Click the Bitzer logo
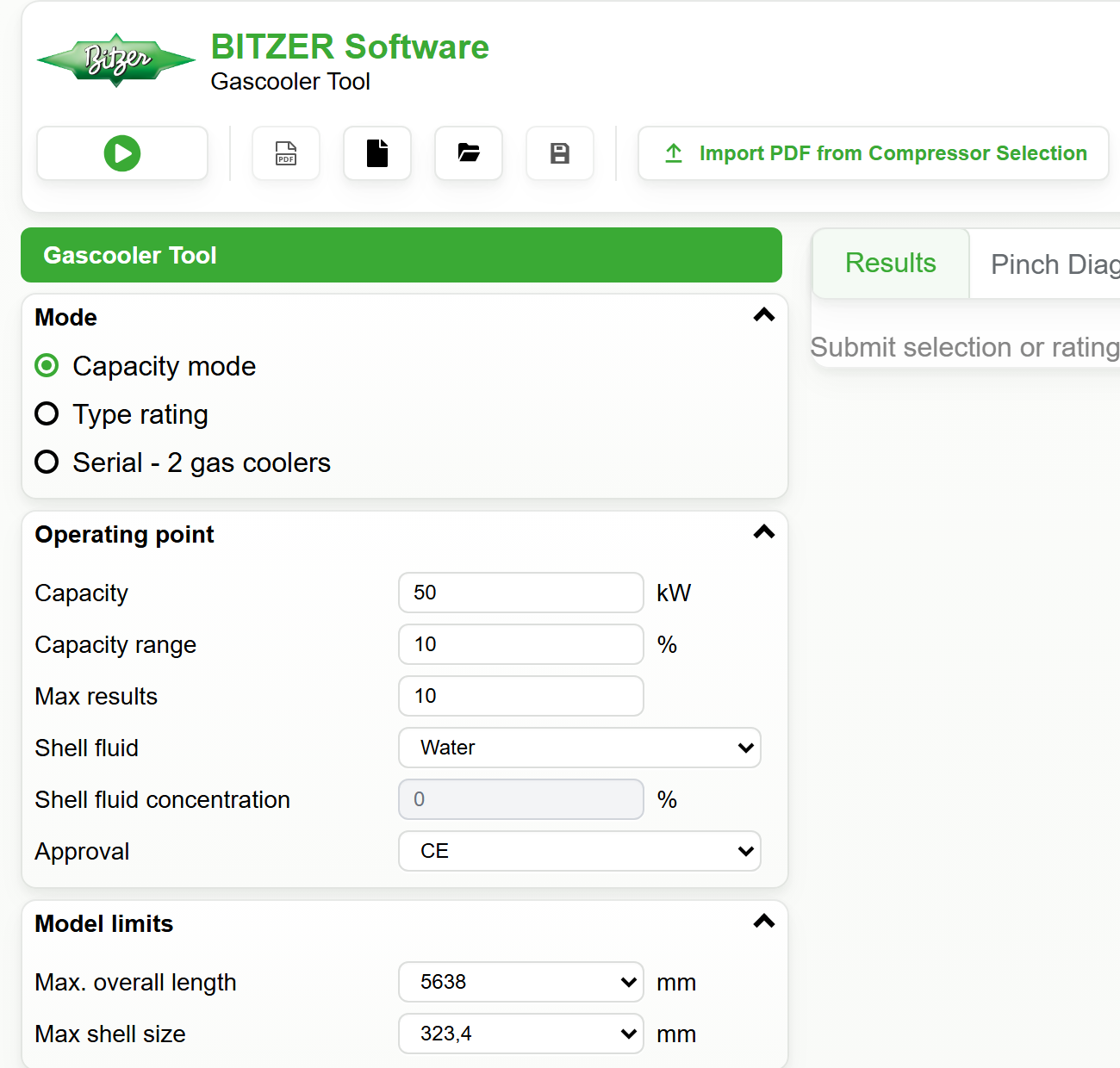Viewport: 1120px width, 1068px height. coord(116,60)
